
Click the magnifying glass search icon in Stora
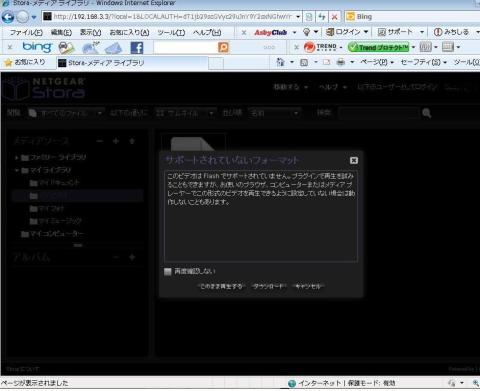tap(427, 113)
